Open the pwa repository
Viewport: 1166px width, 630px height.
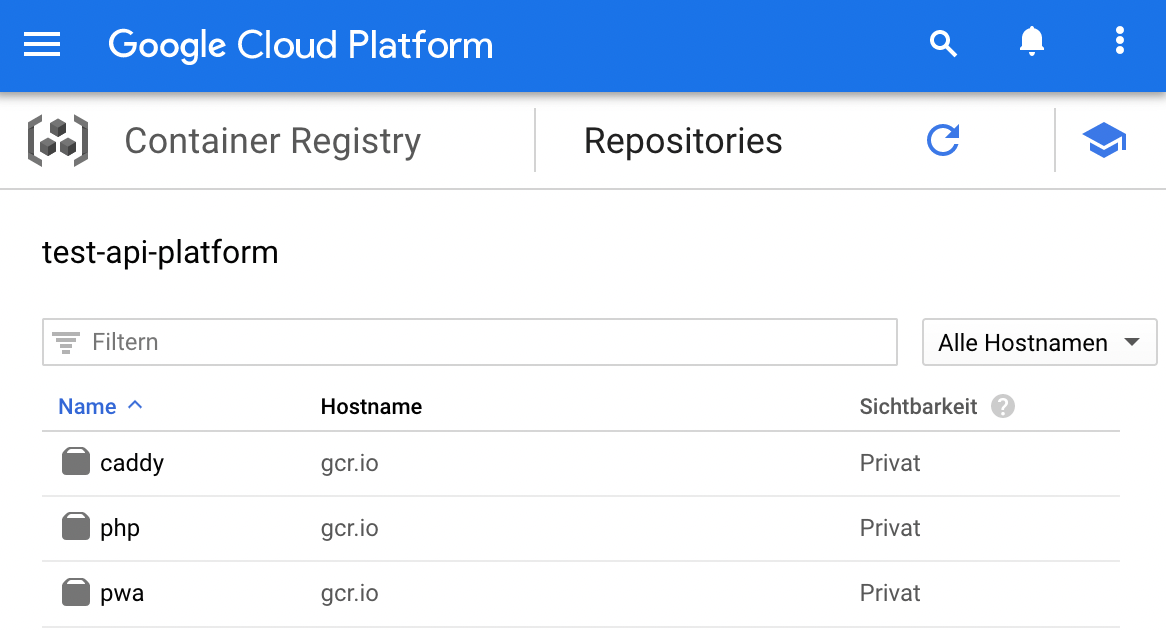click(x=122, y=593)
